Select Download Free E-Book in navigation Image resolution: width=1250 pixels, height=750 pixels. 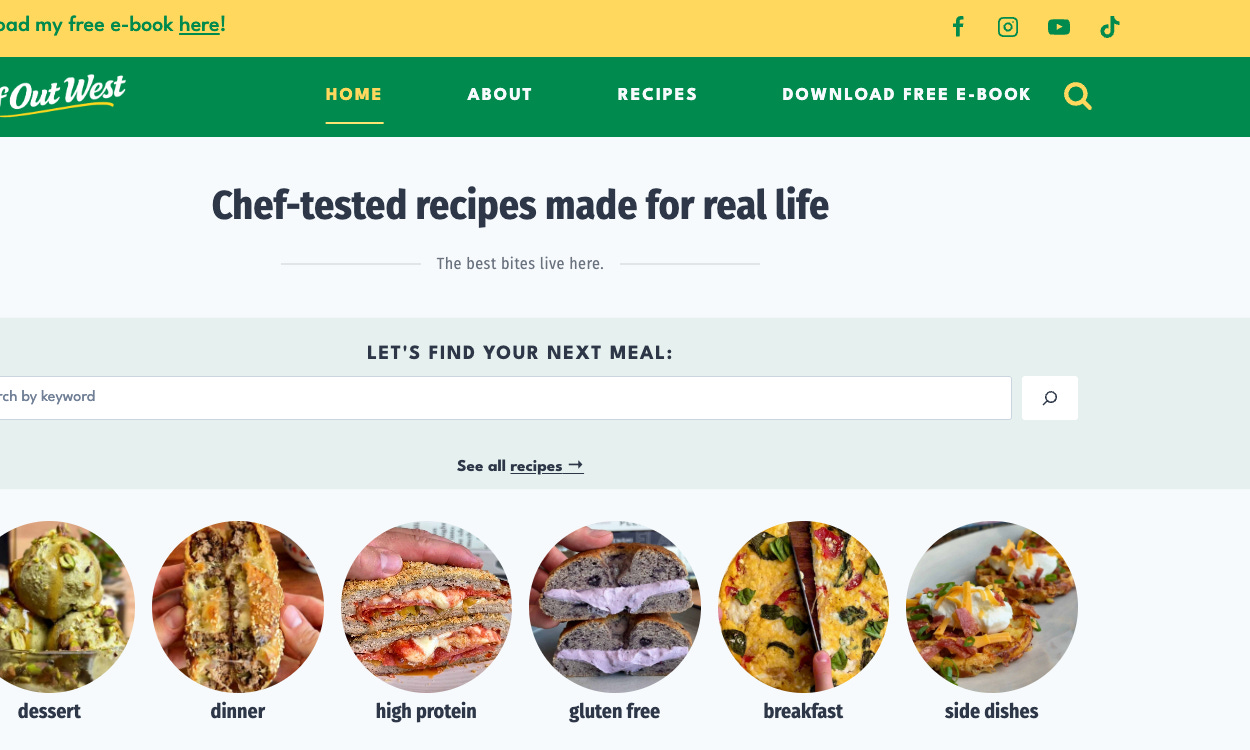point(906,94)
